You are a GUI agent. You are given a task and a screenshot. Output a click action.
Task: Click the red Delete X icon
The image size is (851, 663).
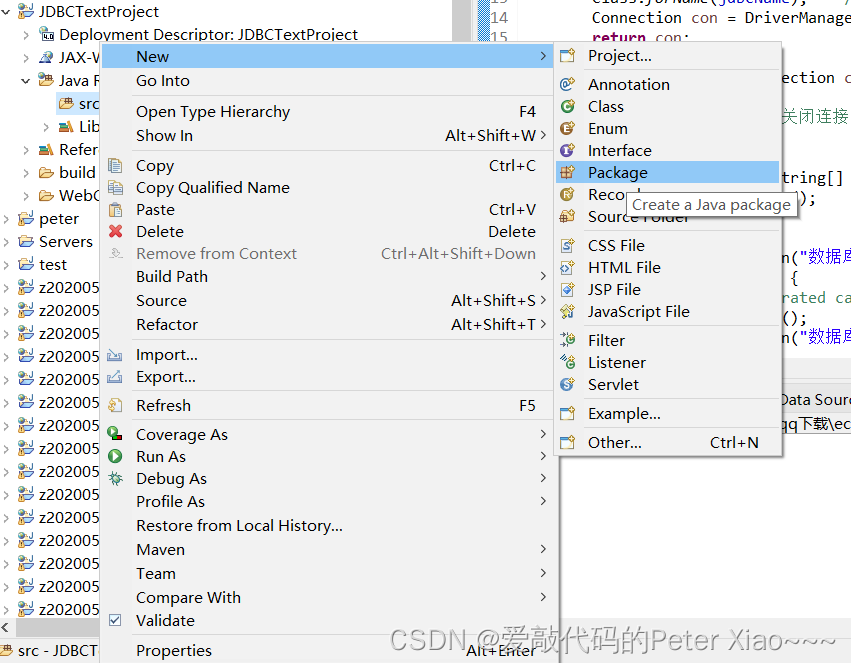click(x=115, y=232)
